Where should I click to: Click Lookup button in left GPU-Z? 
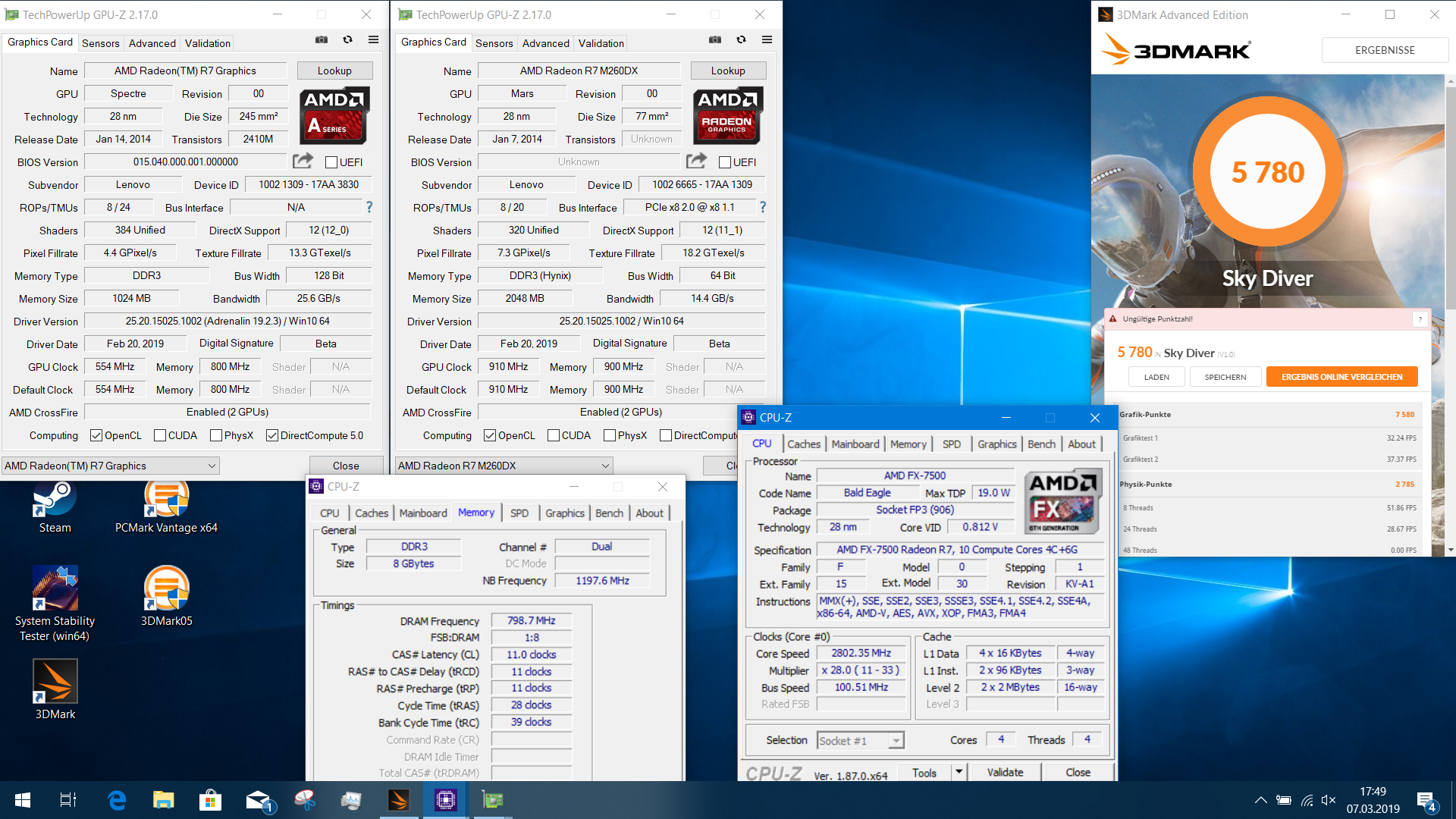[x=334, y=71]
